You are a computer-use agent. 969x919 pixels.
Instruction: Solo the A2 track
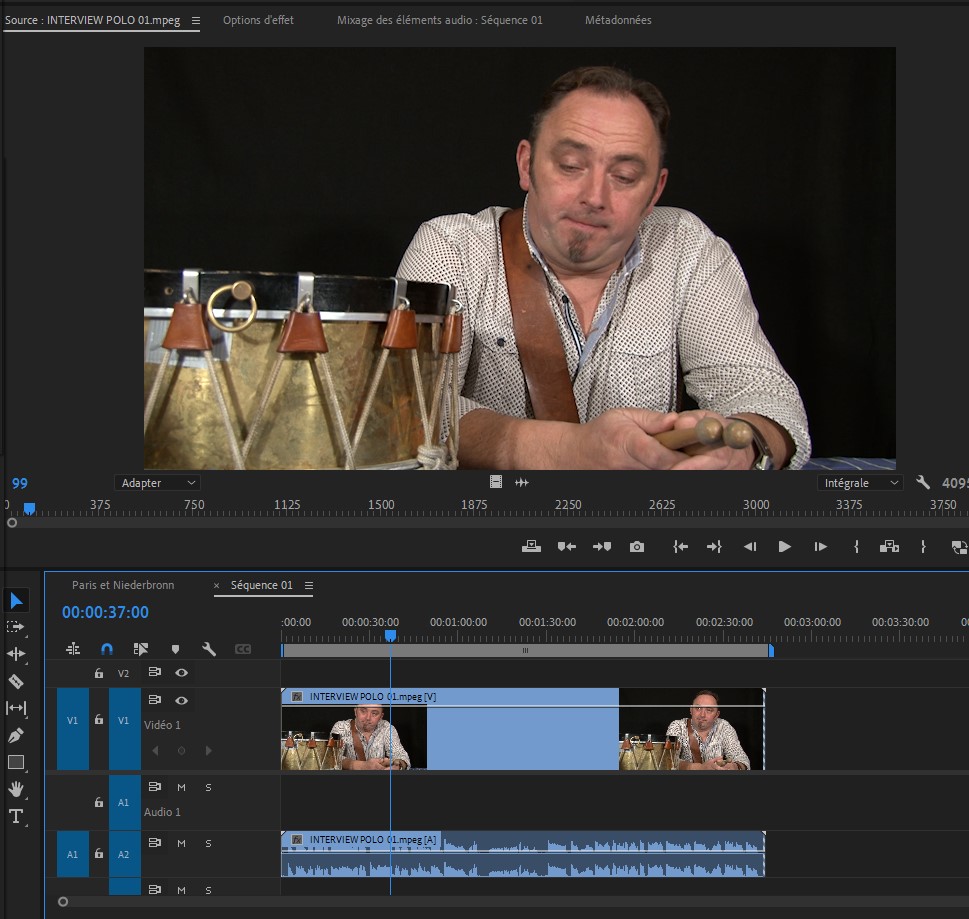pos(208,843)
